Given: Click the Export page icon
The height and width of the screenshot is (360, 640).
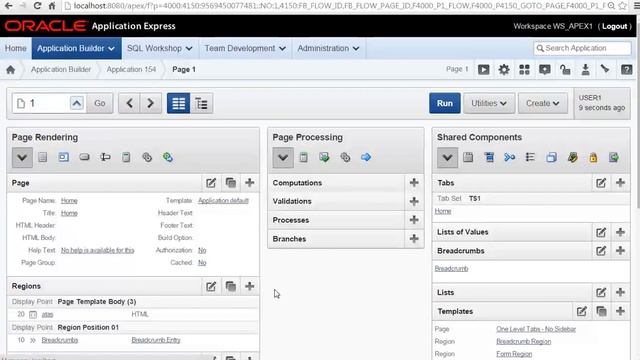Looking at the screenshot, I should (x=586, y=70).
